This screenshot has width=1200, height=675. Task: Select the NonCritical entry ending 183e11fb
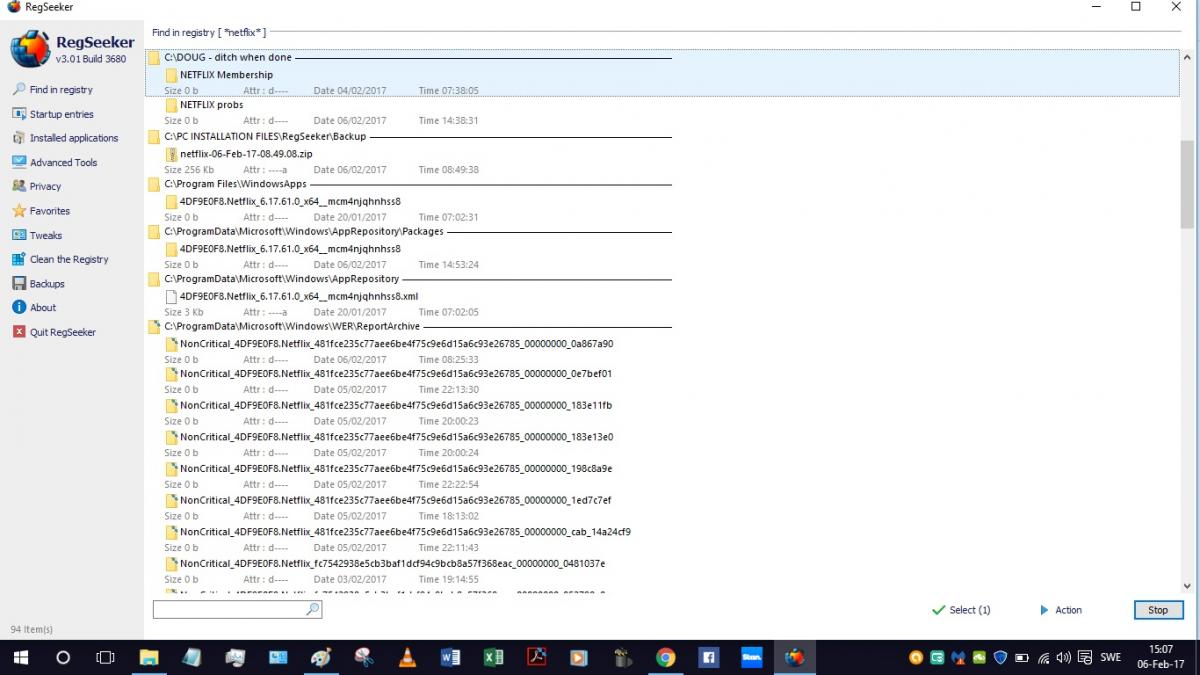pyautogui.click(x=396, y=405)
